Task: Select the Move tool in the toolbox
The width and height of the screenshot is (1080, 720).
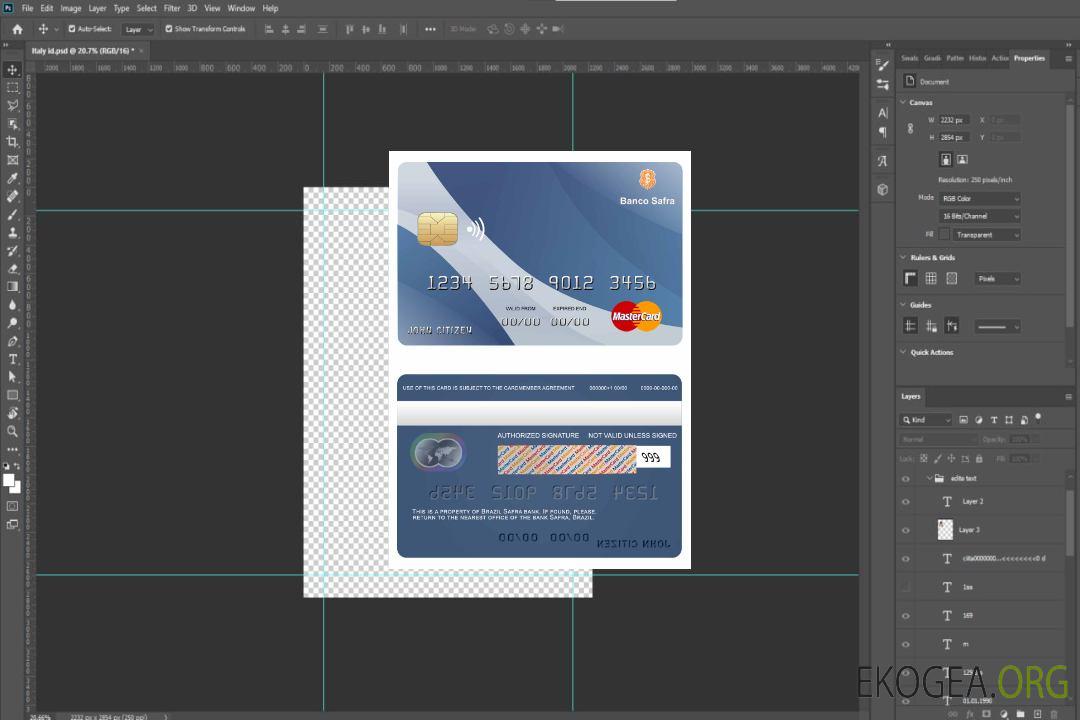Action: (12, 70)
